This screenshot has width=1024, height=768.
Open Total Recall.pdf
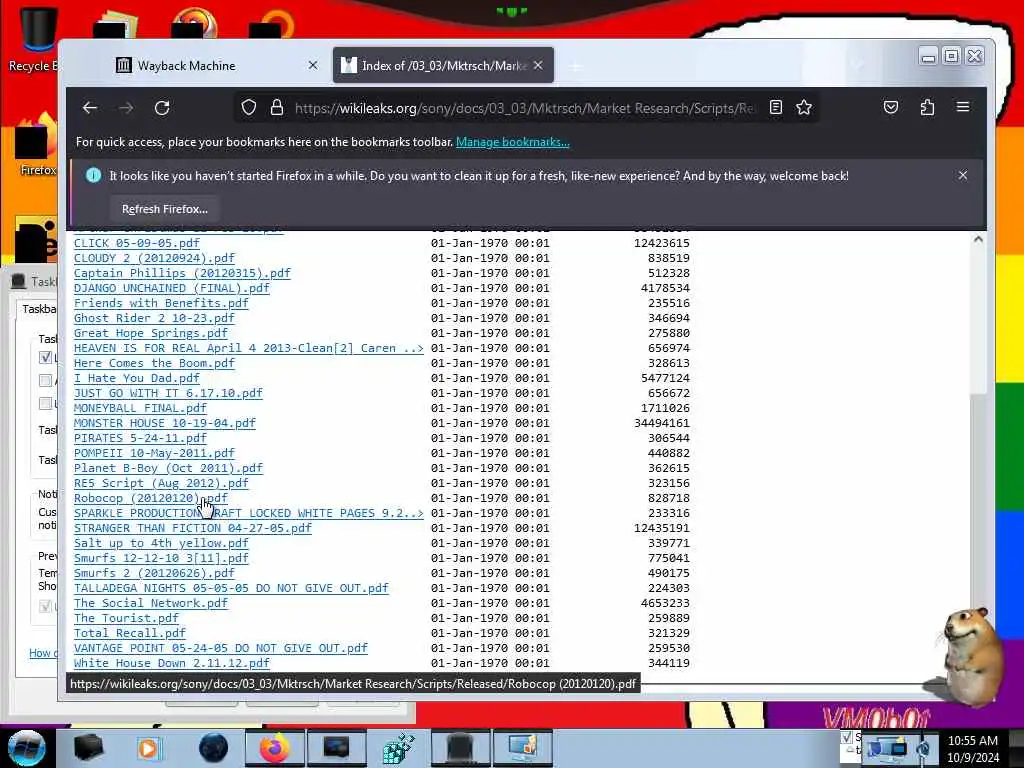coord(130,633)
